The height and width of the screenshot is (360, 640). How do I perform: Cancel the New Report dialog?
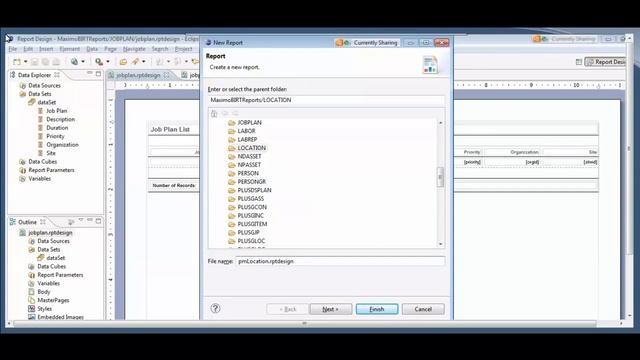click(x=423, y=309)
